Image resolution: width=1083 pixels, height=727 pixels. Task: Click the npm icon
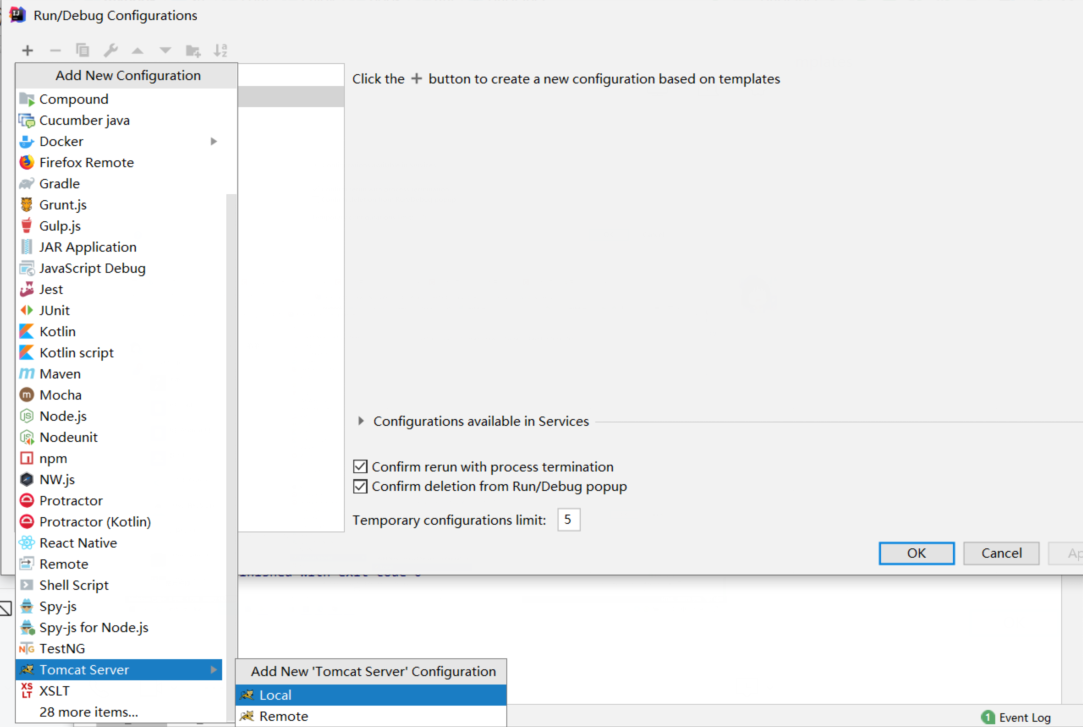[x=26, y=458]
